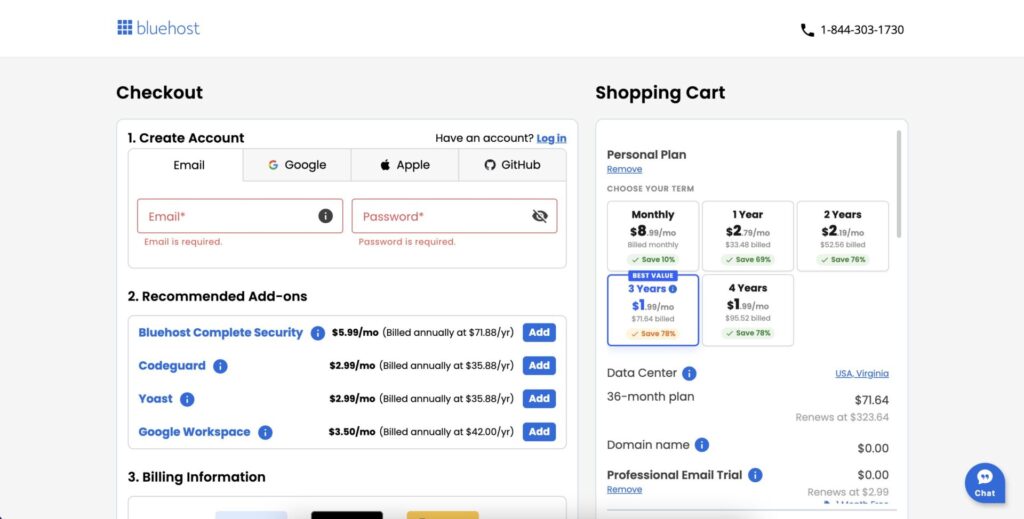Click the Bluehost logo
Image resolution: width=1024 pixels, height=519 pixels.
[158, 27]
